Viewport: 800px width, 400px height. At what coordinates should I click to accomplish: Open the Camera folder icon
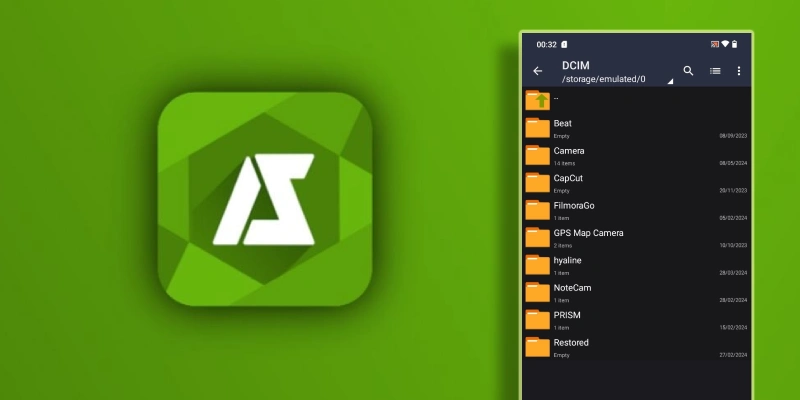coord(538,155)
